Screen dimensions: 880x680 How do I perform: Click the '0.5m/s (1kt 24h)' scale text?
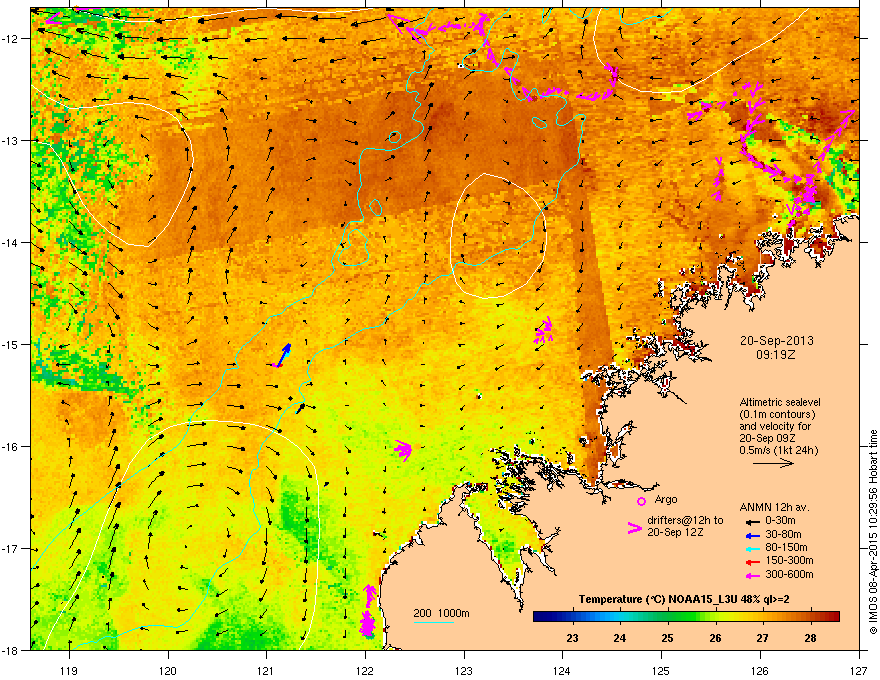[779, 450]
